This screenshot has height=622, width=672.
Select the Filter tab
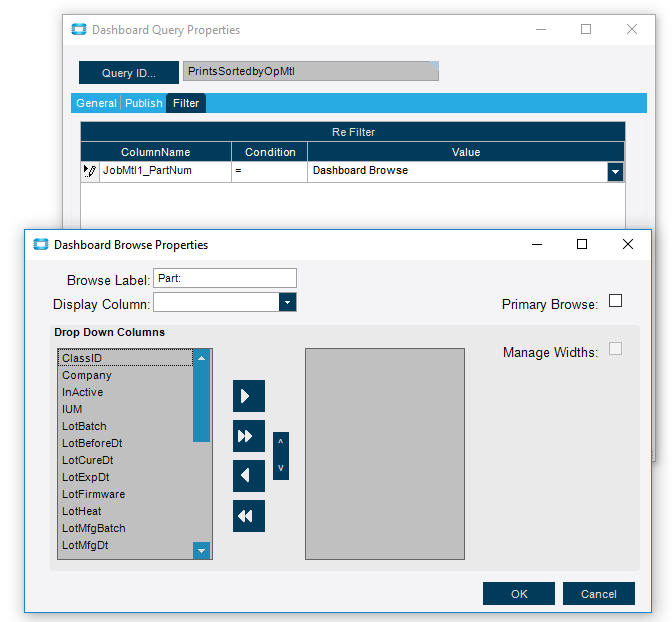click(186, 103)
